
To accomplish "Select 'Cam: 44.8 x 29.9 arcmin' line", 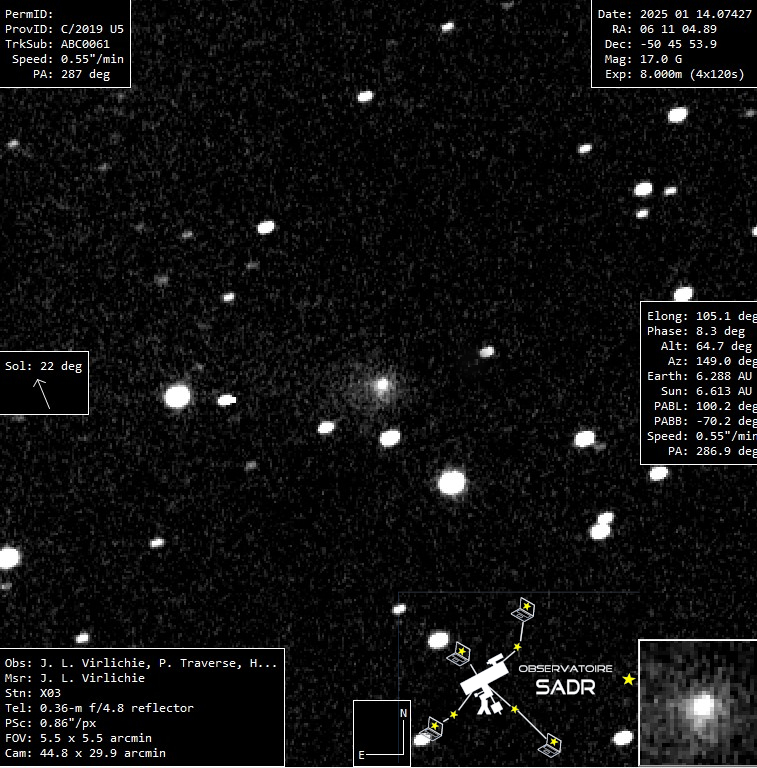I will click(x=85, y=753).
